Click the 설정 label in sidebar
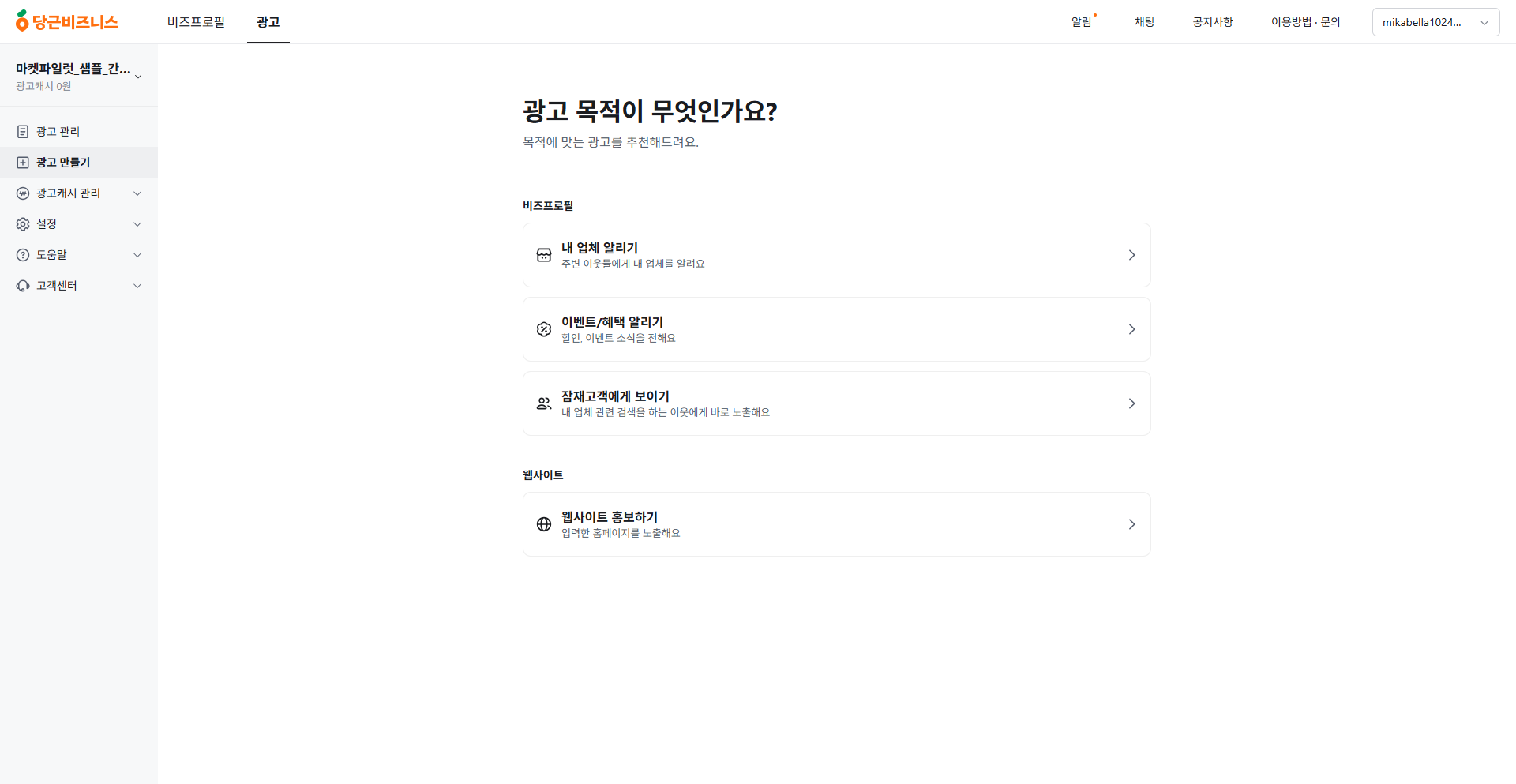 47,224
